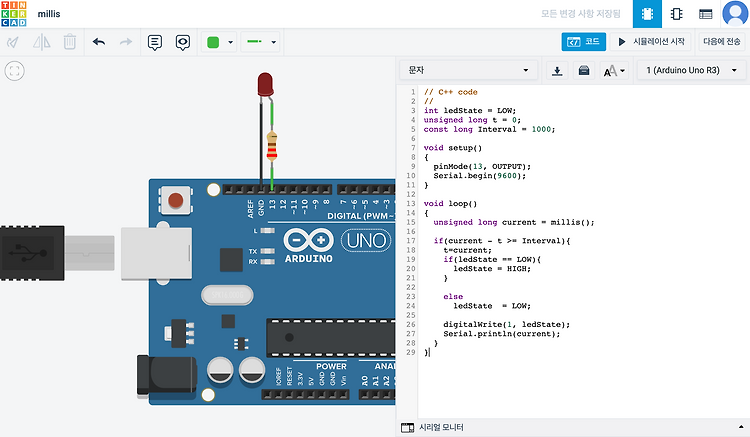Zoom to fit the circuit view
The height and width of the screenshot is (437, 750).
click(14, 71)
